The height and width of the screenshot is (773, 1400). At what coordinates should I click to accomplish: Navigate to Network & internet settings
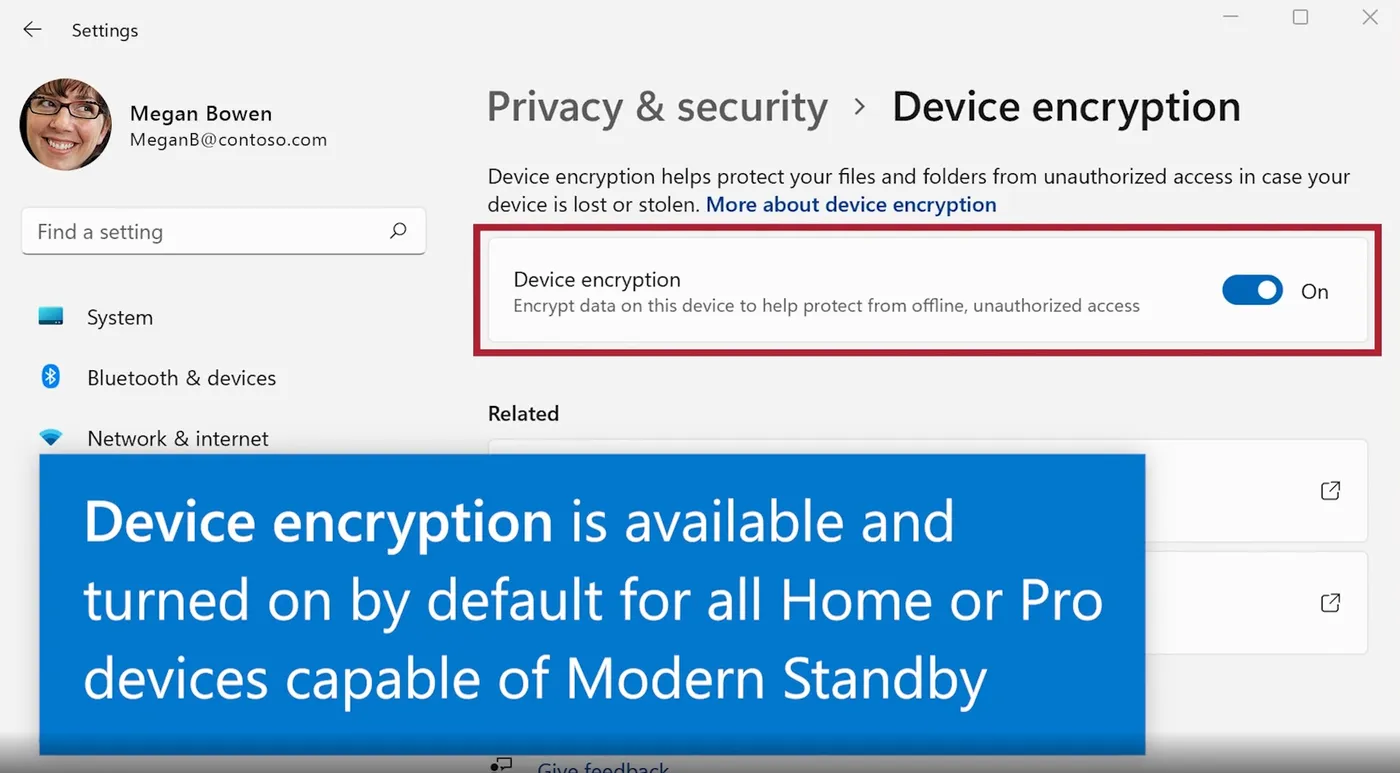(178, 439)
